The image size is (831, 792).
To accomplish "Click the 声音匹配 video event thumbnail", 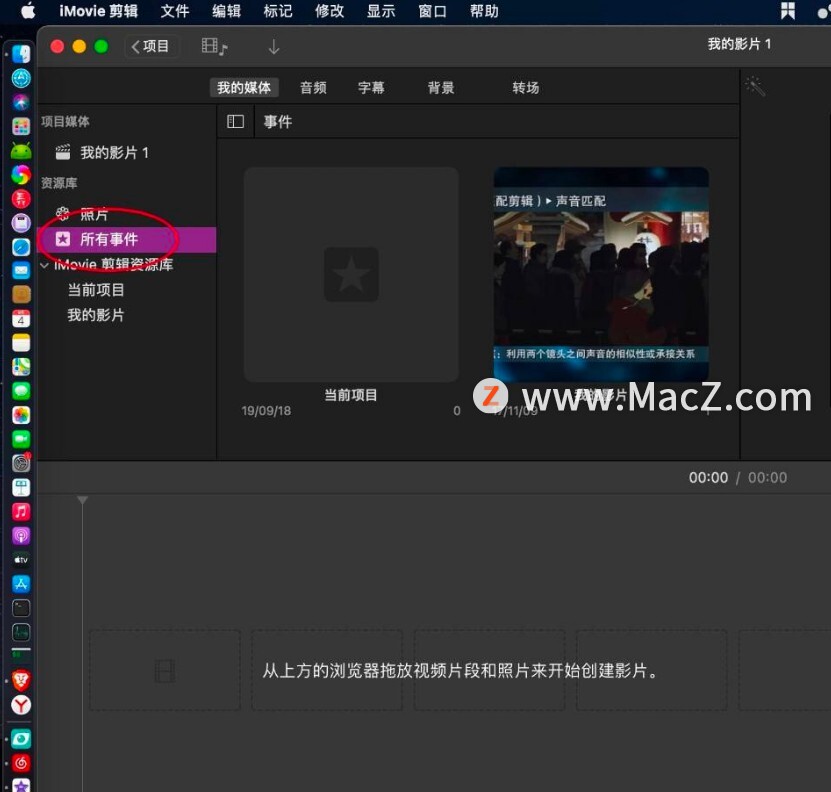I will click(x=601, y=274).
